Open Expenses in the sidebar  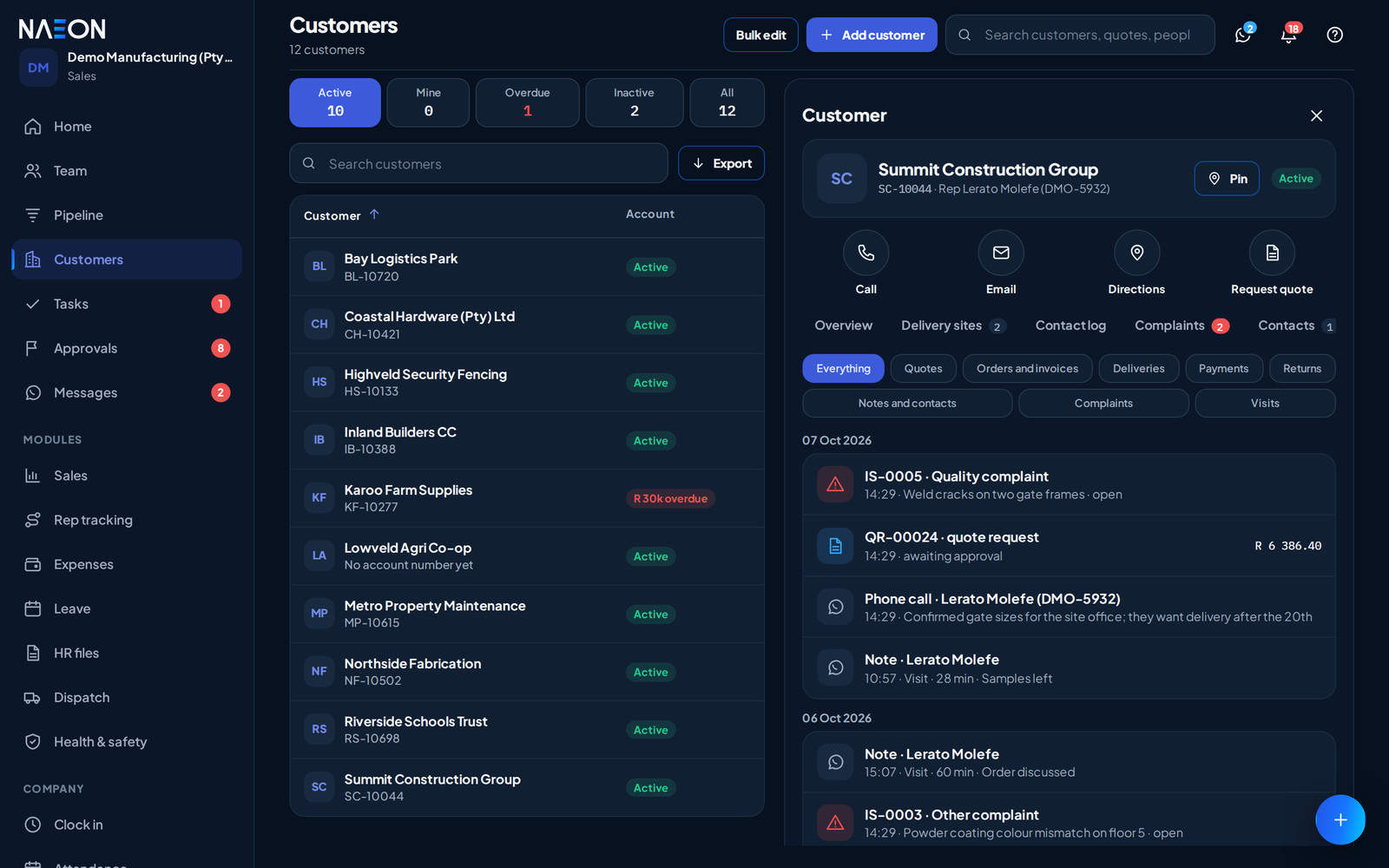pyautogui.click(x=127, y=564)
